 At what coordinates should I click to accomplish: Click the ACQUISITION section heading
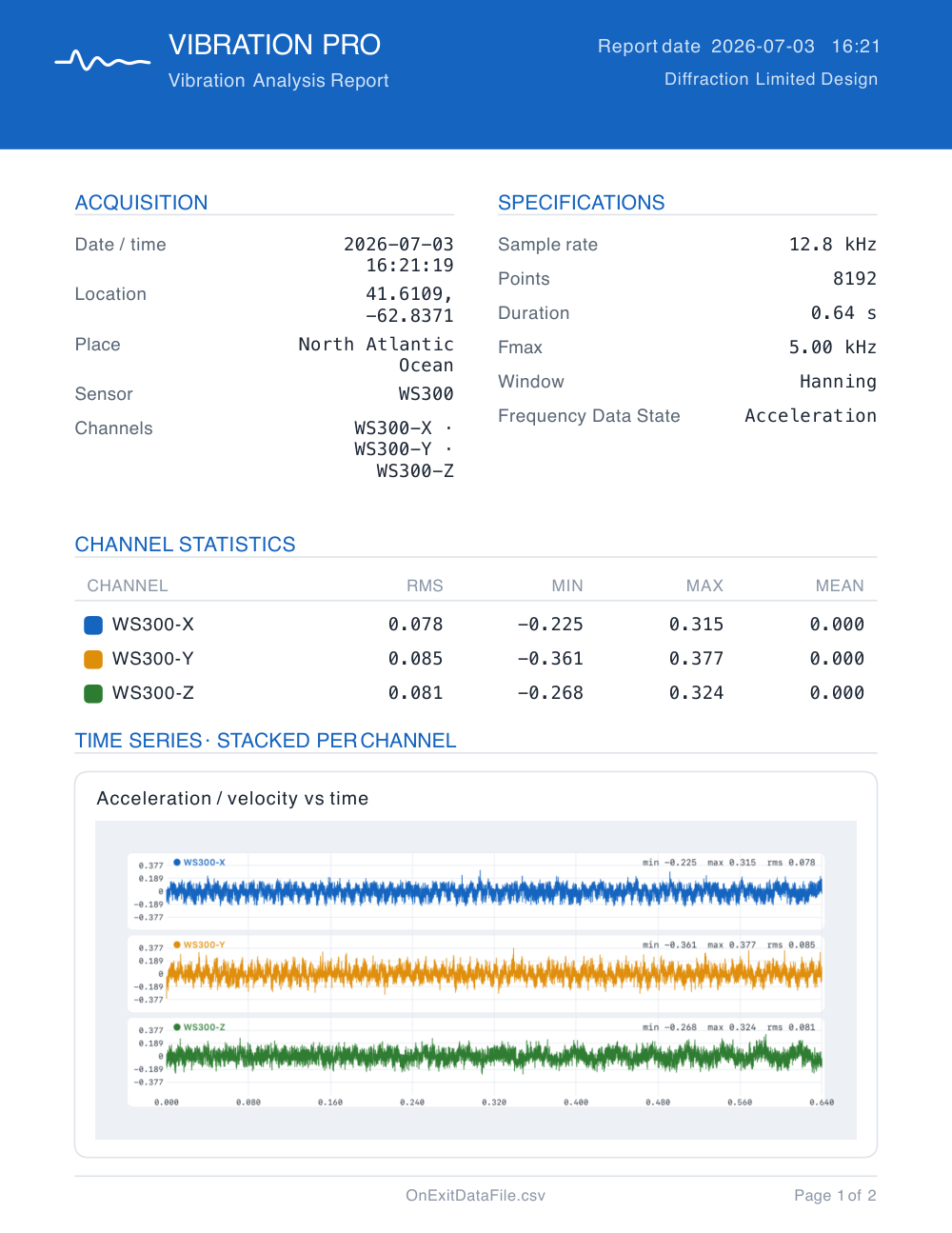point(141,203)
